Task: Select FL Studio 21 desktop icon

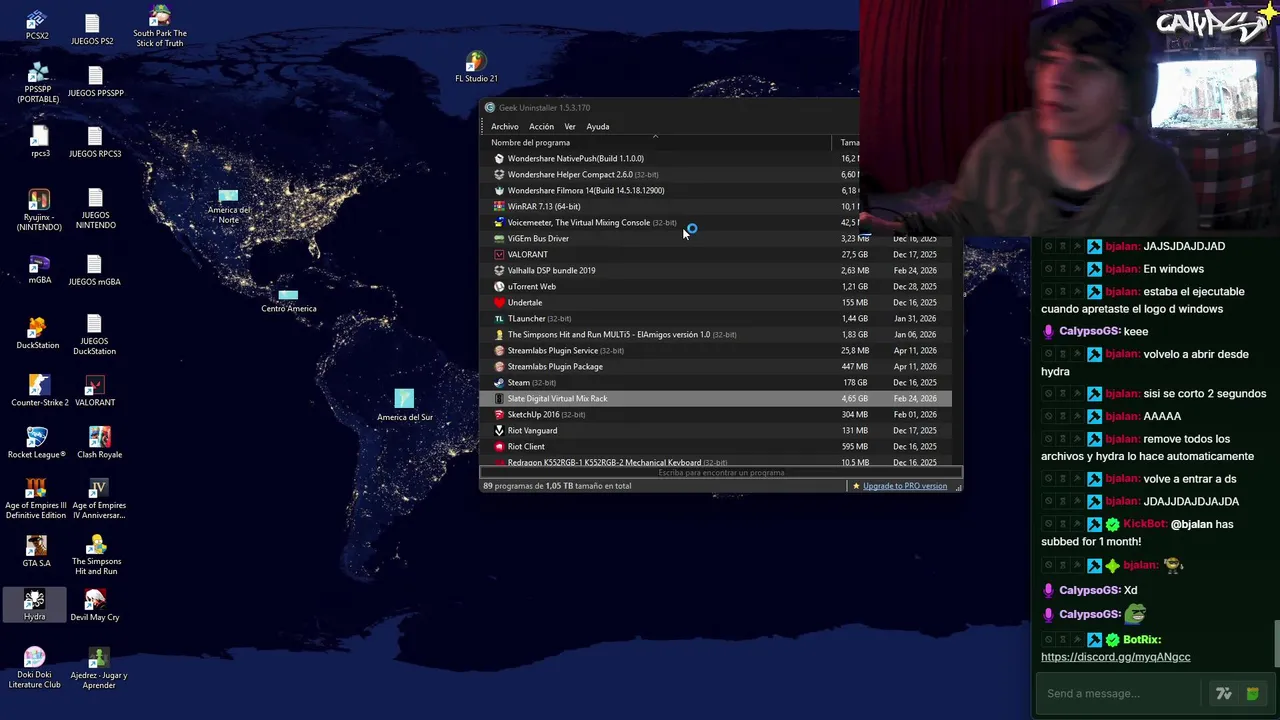Action: (476, 68)
